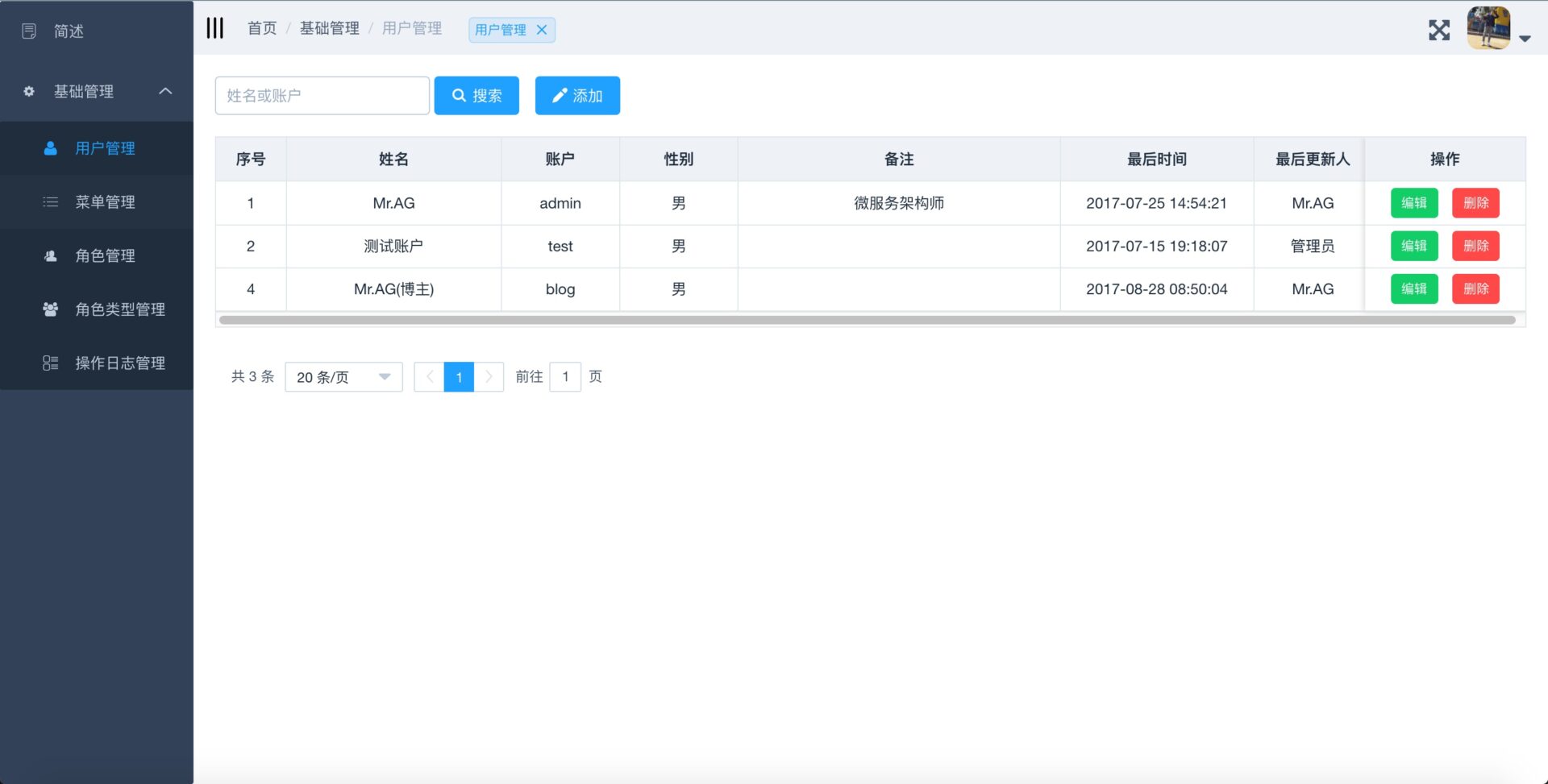Delete the admin user row
Image resolution: width=1548 pixels, height=784 pixels.
(x=1475, y=203)
